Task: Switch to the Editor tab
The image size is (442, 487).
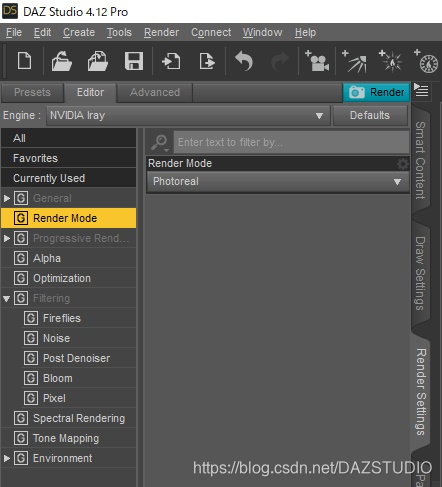Action: click(x=90, y=92)
